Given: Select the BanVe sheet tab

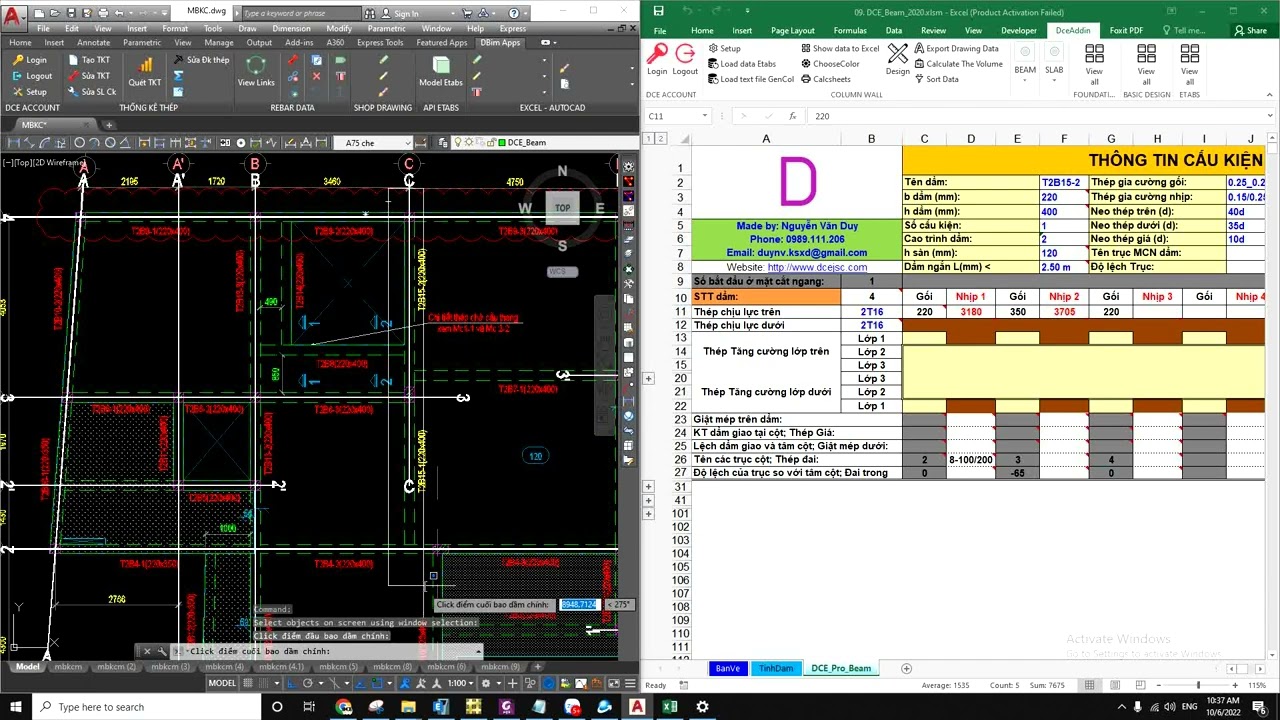Looking at the screenshot, I should tap(727, 668).
